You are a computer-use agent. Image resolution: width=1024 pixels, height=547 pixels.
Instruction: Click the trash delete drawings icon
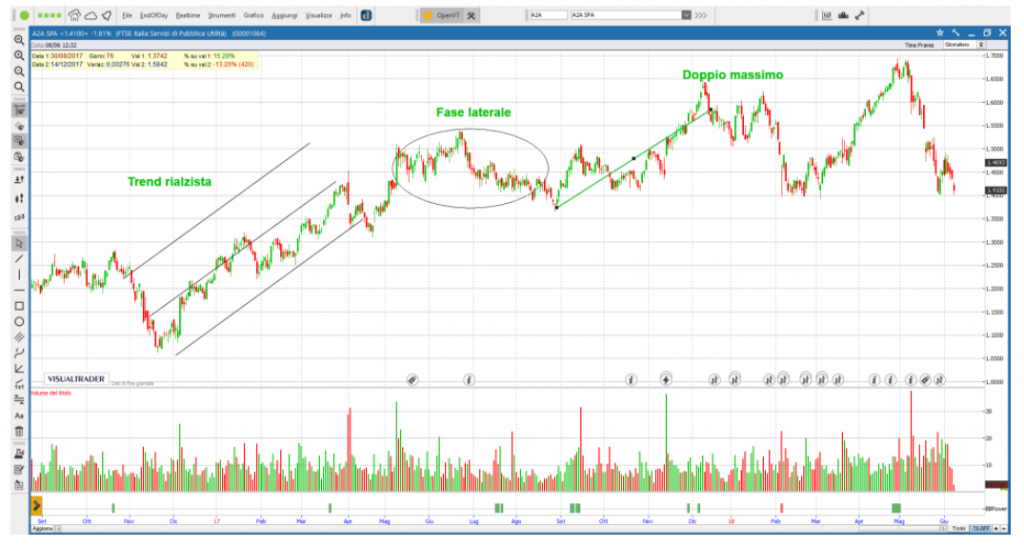(19, 431)
